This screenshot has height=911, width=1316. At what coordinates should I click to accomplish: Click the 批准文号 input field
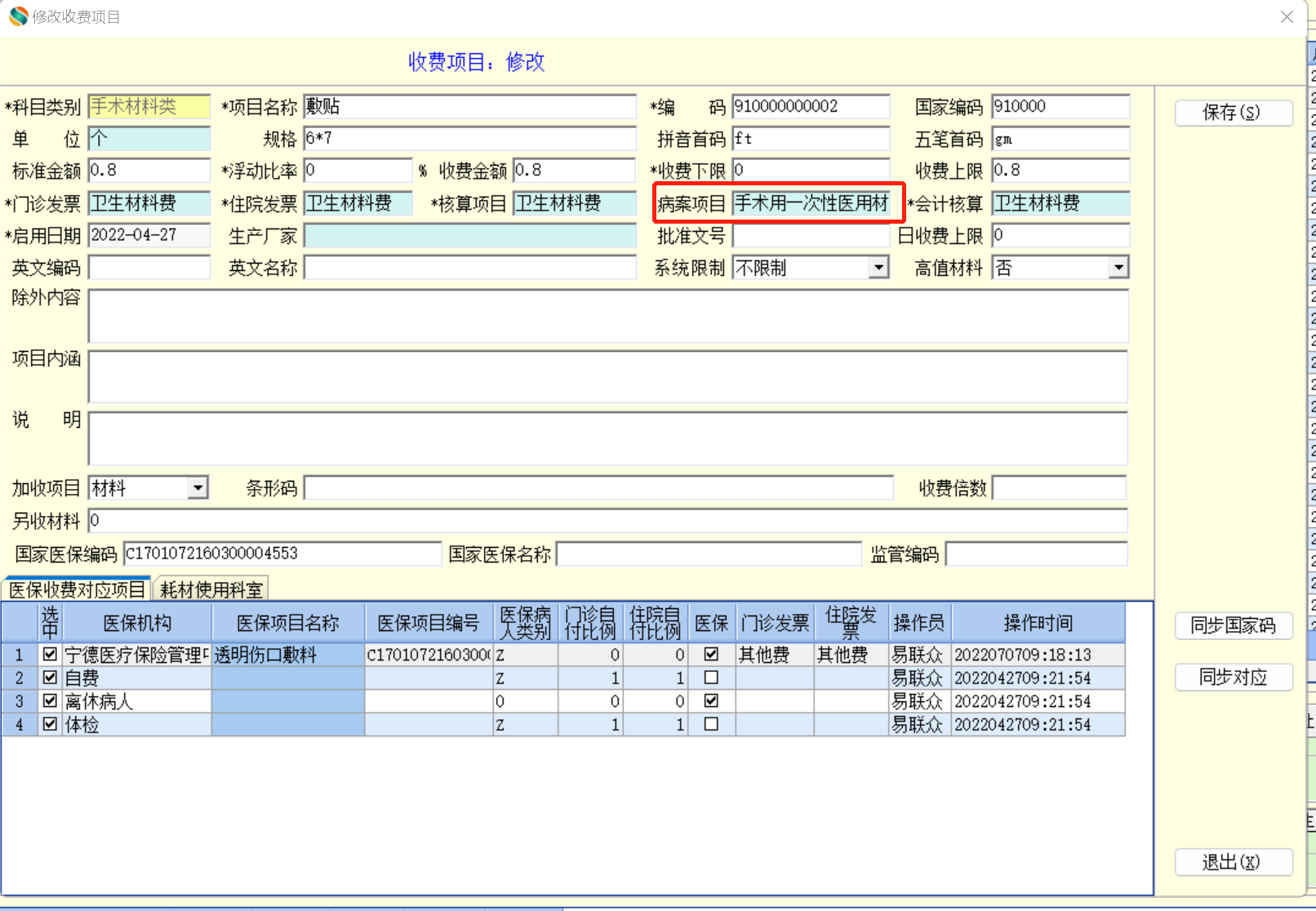[811, 236]
